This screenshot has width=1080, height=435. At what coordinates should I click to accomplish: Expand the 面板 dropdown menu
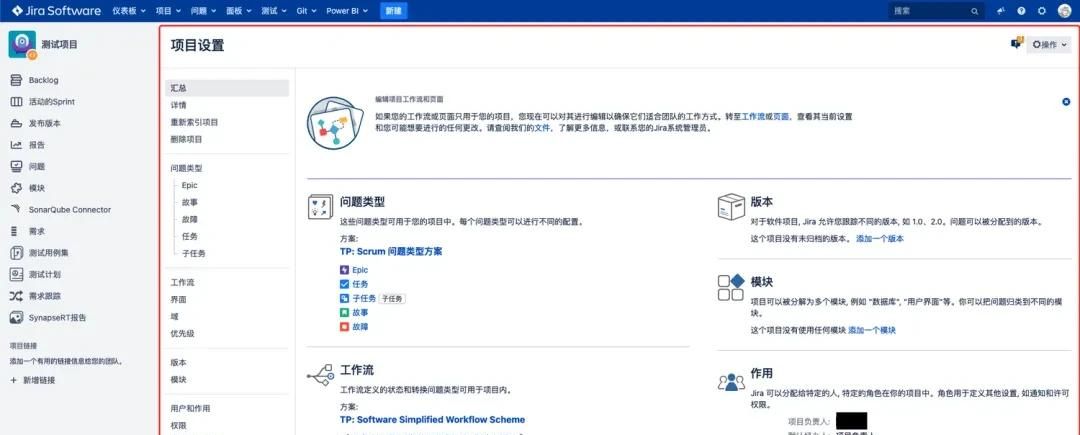pos(239,11)
